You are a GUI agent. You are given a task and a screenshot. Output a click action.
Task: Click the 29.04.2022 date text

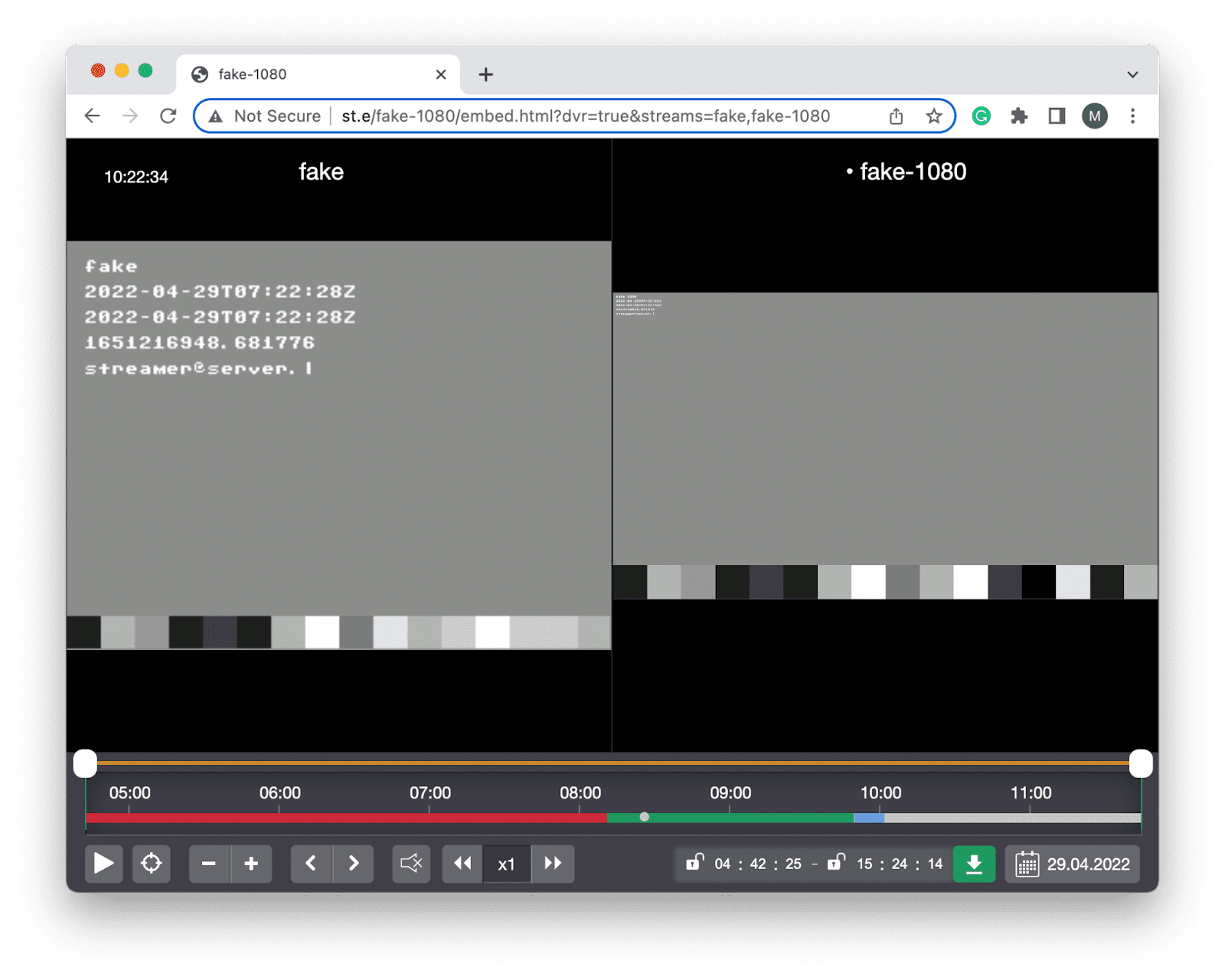coord(1089,864)
